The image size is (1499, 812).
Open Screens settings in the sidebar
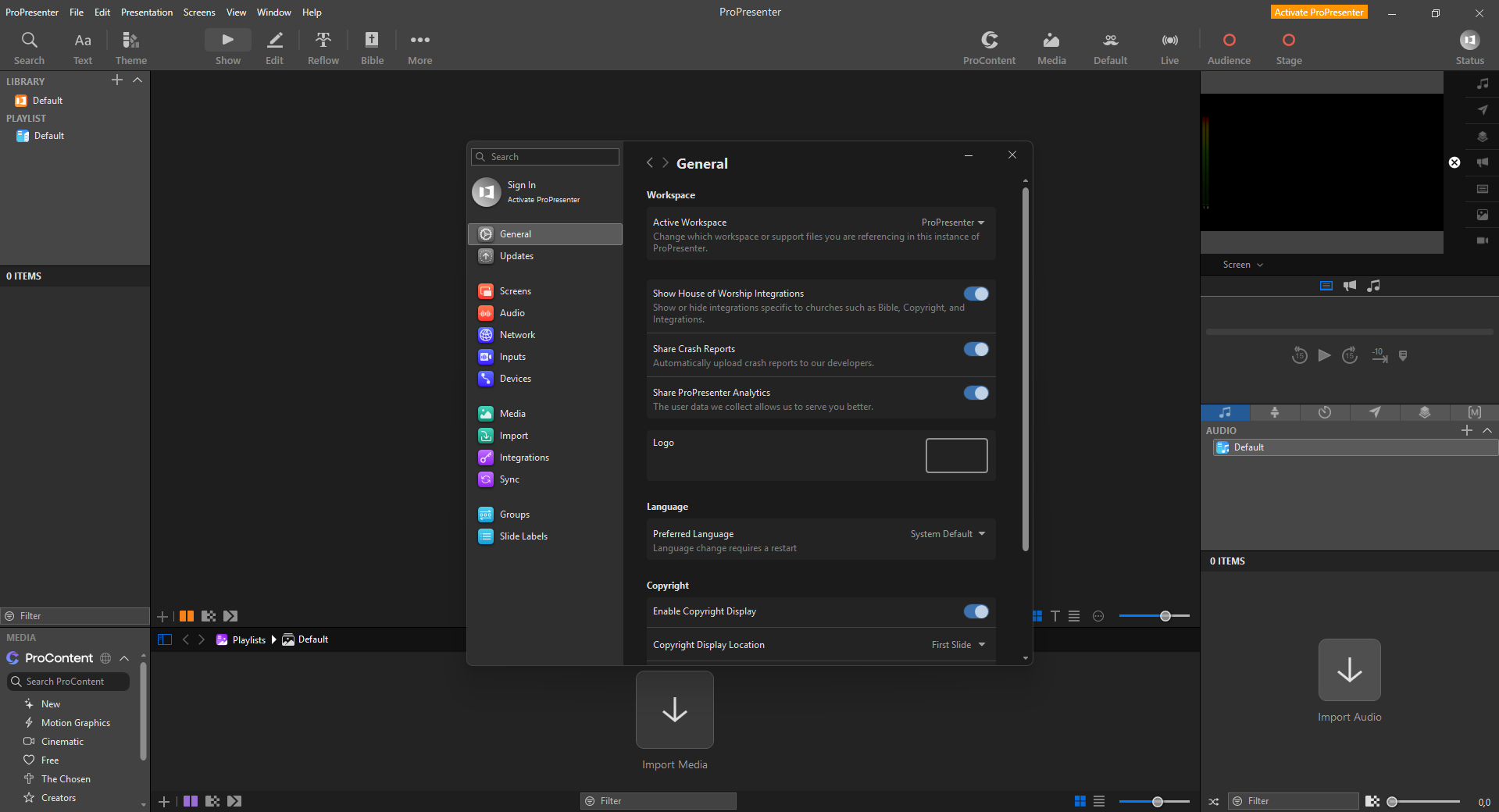545,291
